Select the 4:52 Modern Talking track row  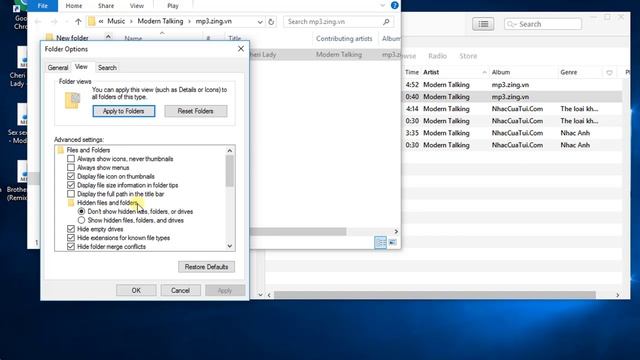tap(512, 85)
